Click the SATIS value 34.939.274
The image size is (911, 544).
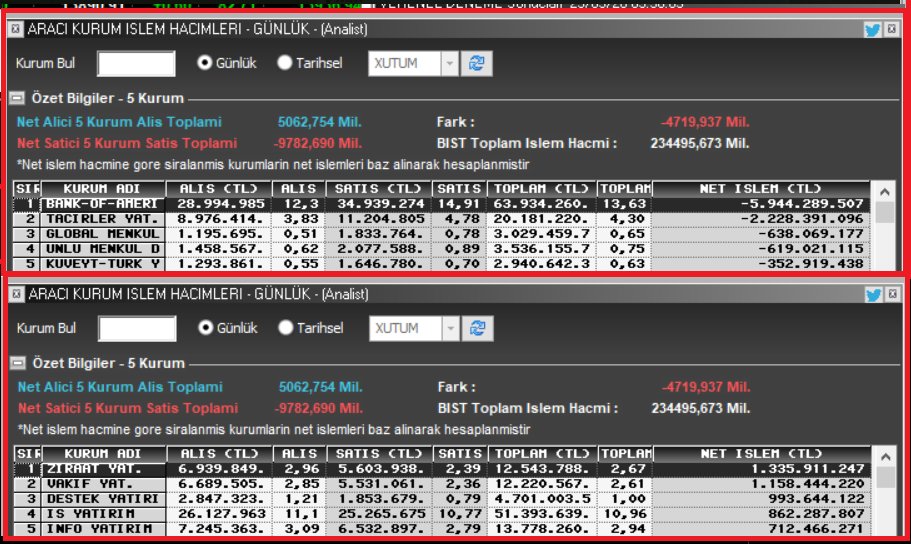point(381,204)
